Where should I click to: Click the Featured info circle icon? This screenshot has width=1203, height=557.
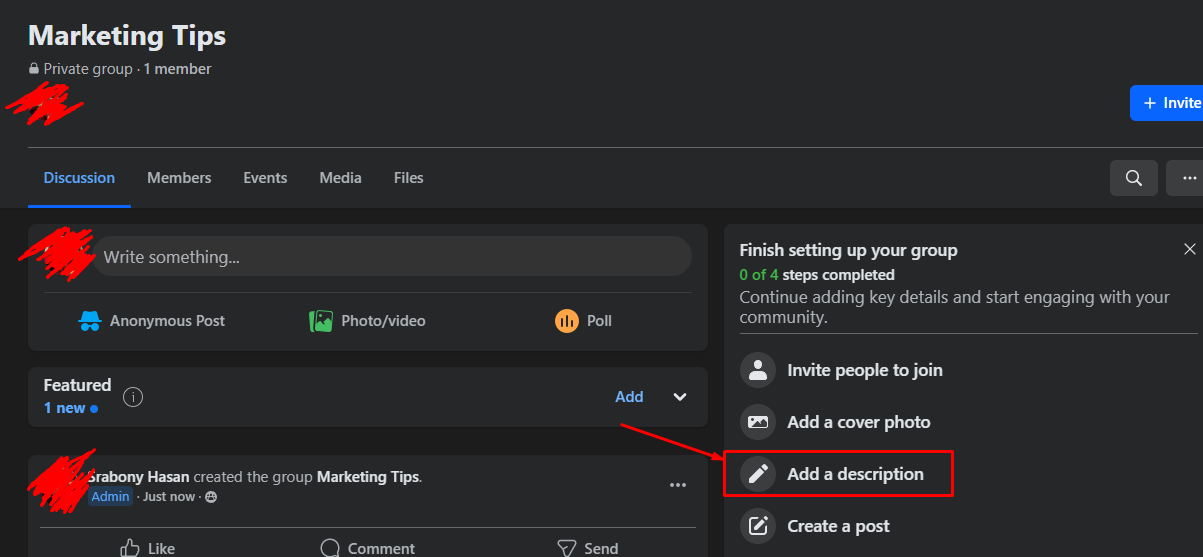point(133,397)
